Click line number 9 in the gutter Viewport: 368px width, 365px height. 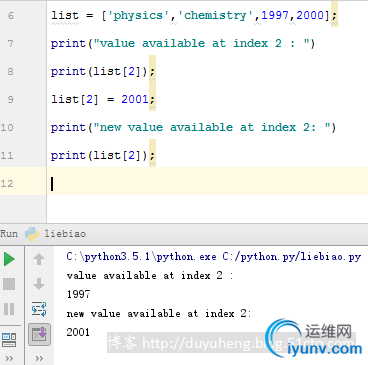11,100
